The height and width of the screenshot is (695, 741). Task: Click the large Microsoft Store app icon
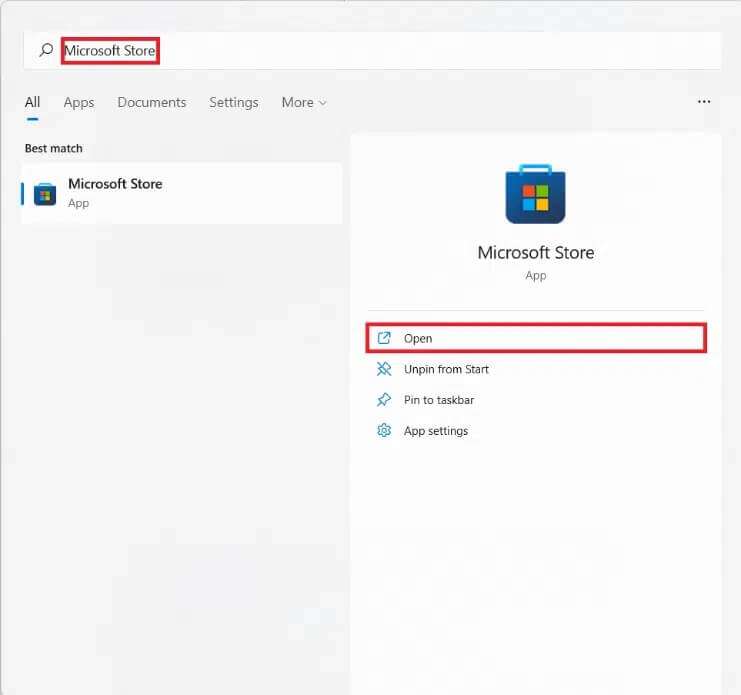535,194
